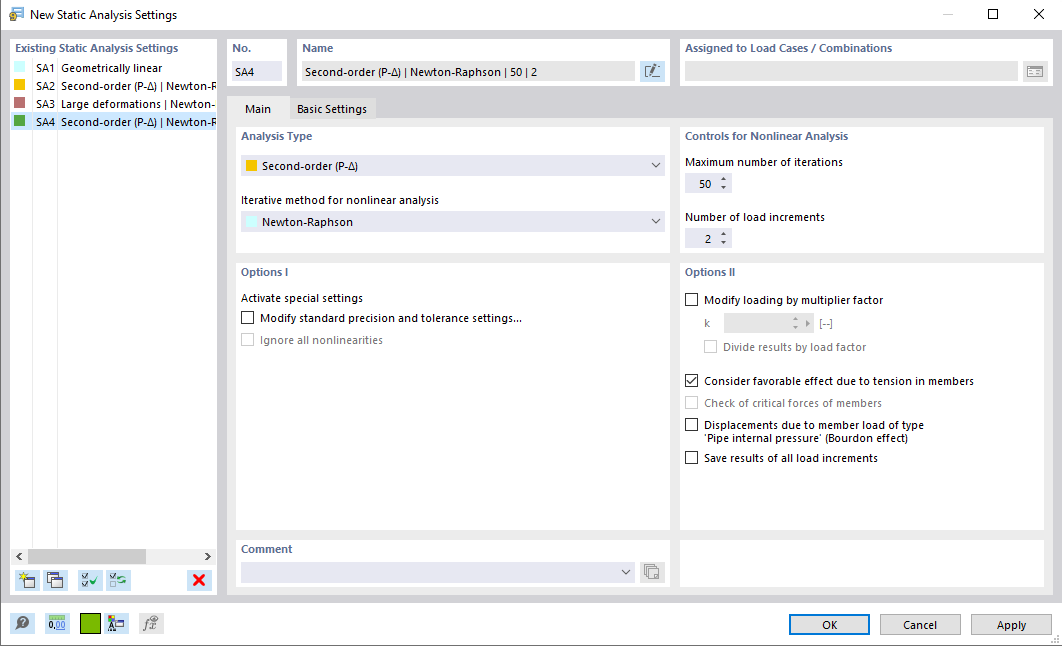Open the Analysis Type dropdown
The height and width of the screenshot is (646, 1062).
(x=657, y=164)
